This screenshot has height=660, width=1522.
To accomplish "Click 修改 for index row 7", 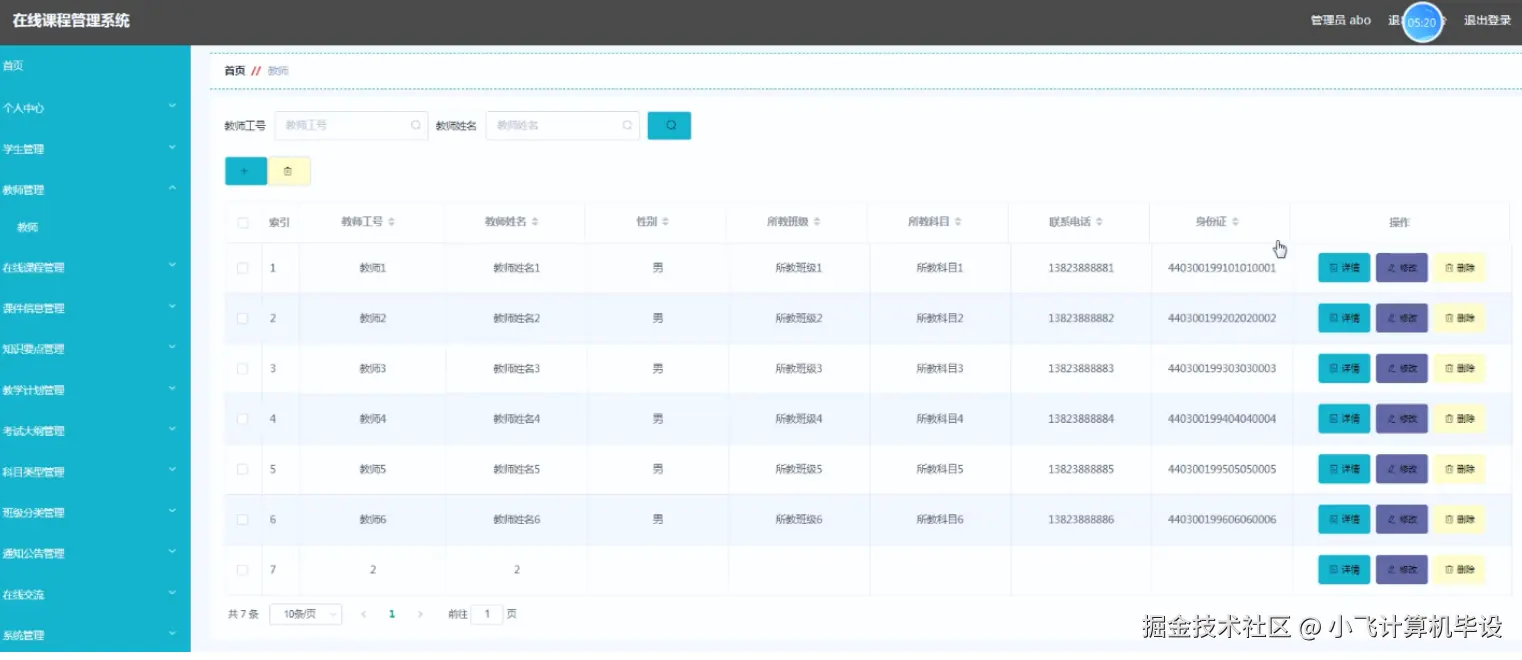I will [x=1402, y=569].
